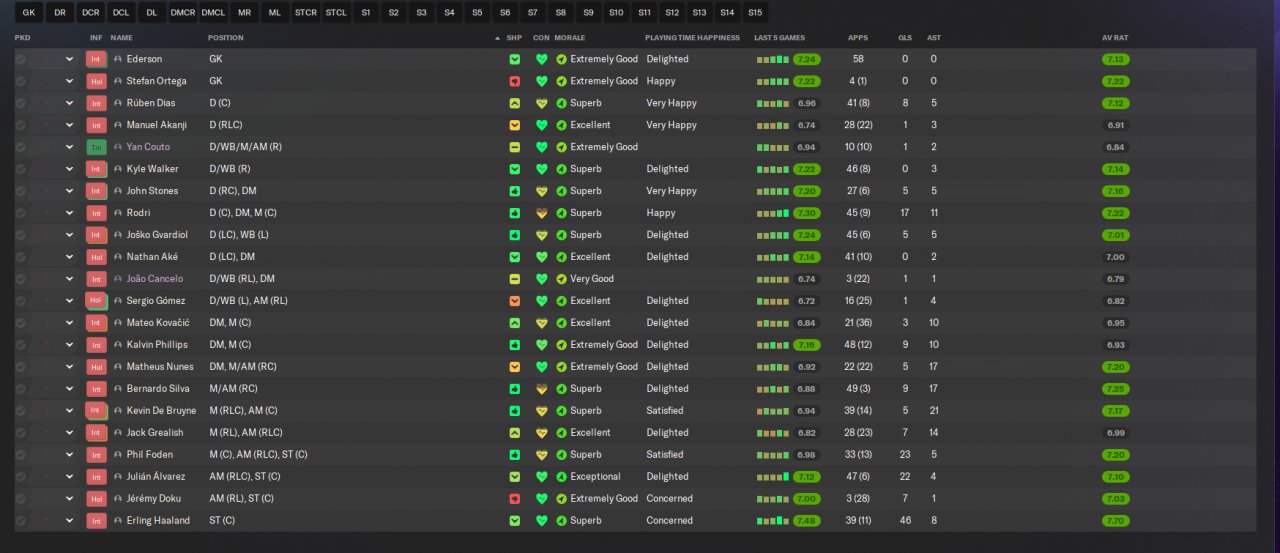Click Yan Couto's green Trn status badge
The width and height of the screenshot is (1280, 553).
96,147
